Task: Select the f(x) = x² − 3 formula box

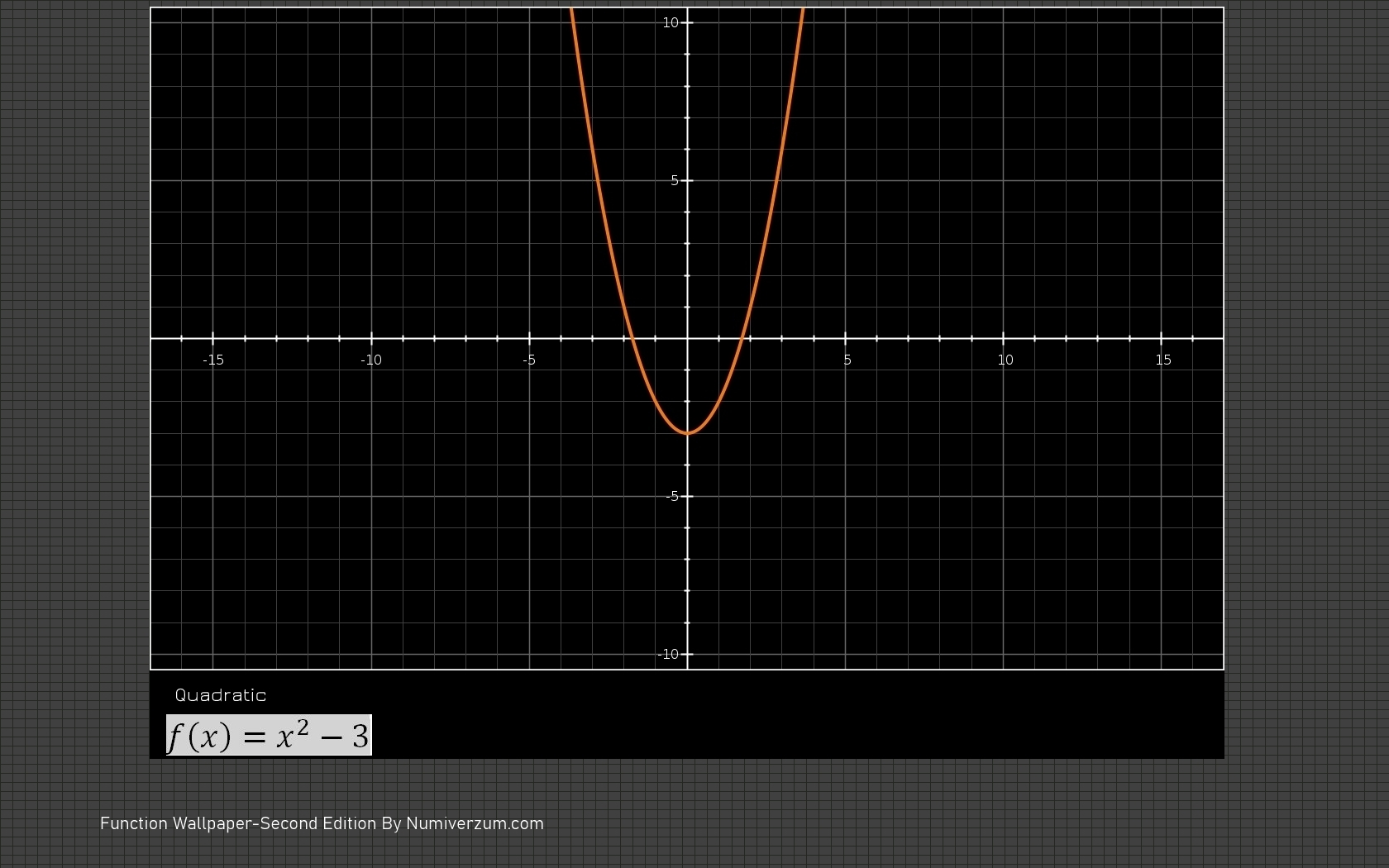Action: (269, 735)
